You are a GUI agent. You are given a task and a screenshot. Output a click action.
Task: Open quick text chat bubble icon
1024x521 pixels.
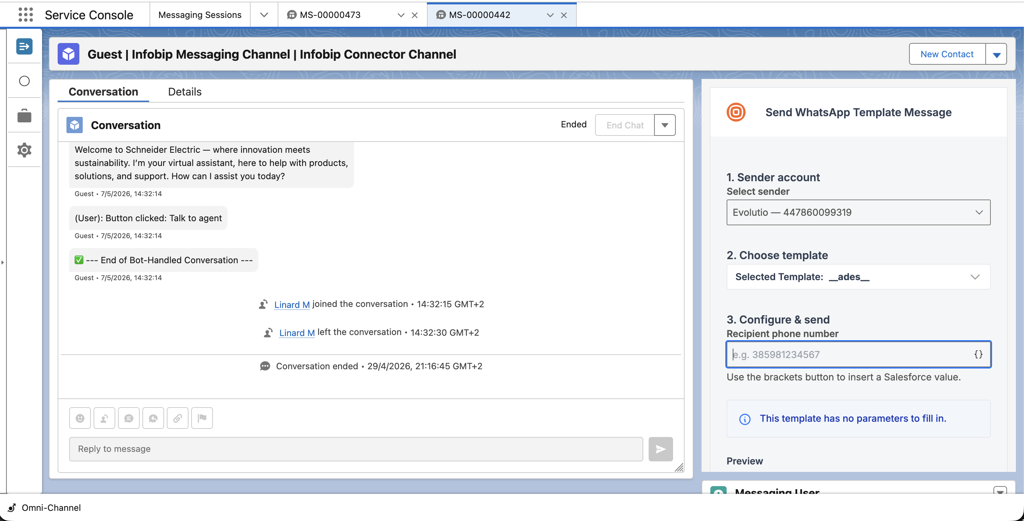[129, 418]
